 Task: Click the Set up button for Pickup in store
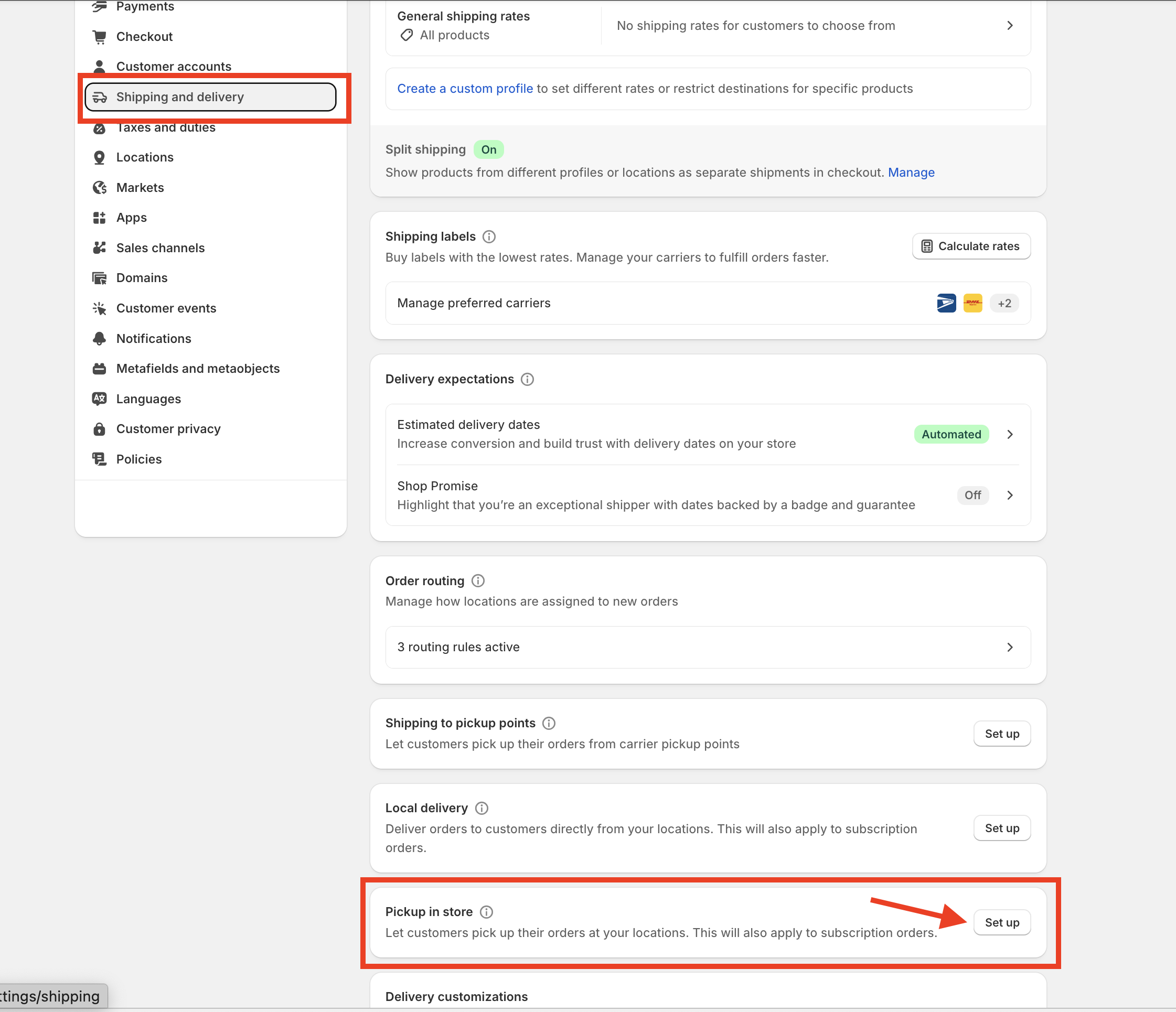1002,922
